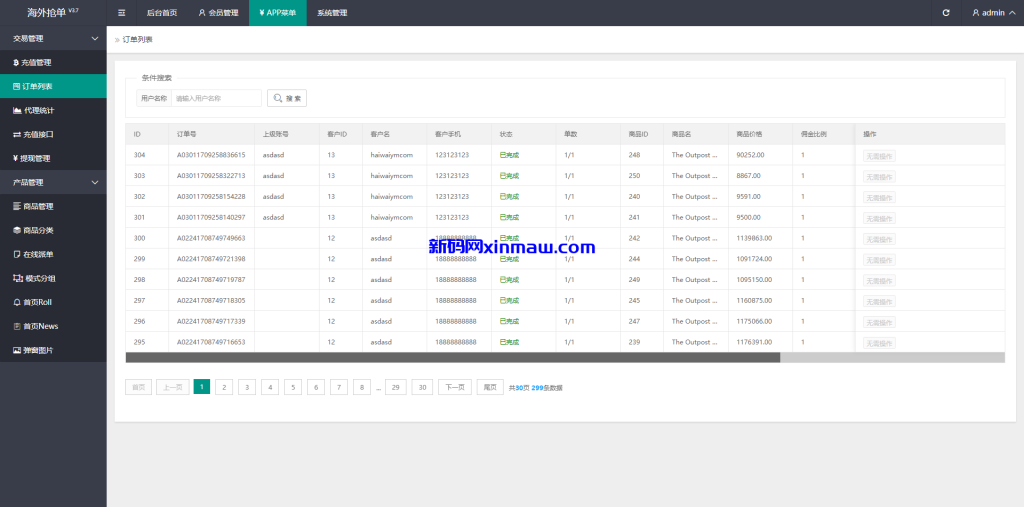This screenshot has width=1024, height=507.
Task: Click the 搜索 search button
Action: pyautogui.click(x=287, y=98)
